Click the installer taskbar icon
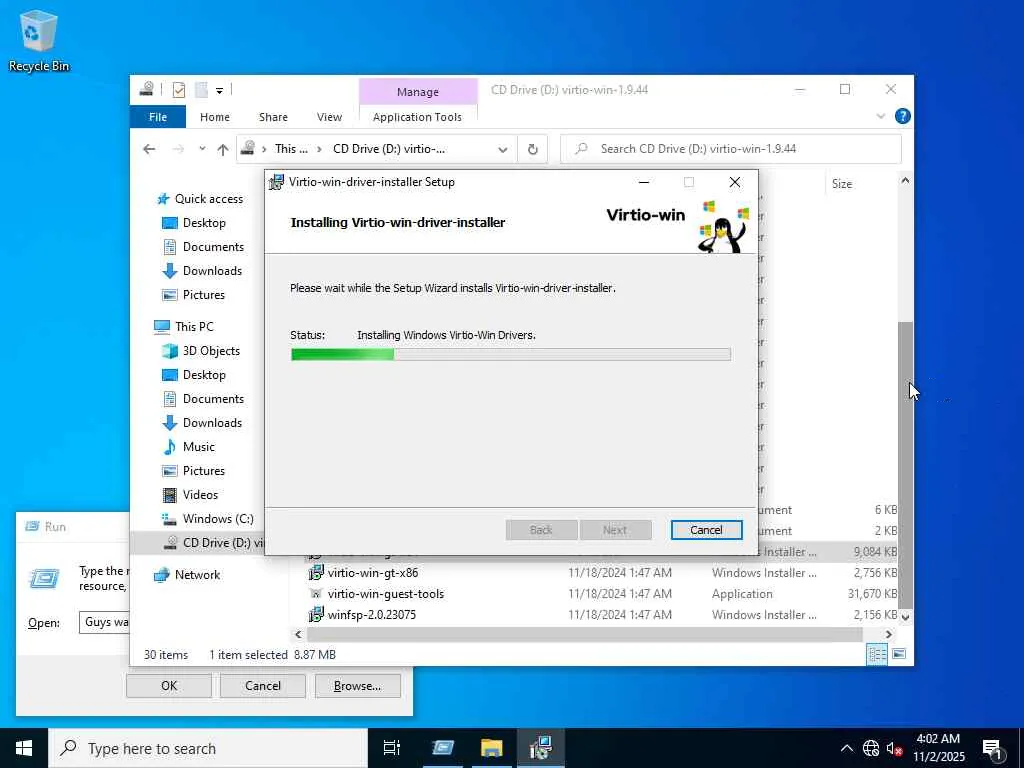 (x=541, y=748)
